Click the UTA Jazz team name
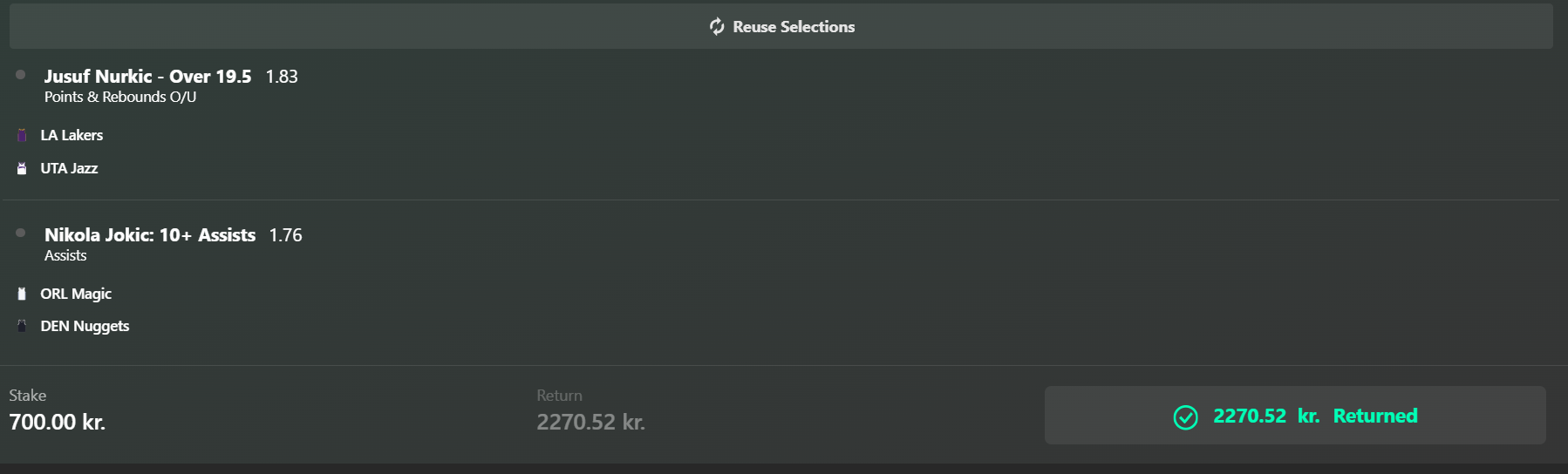 69,168
